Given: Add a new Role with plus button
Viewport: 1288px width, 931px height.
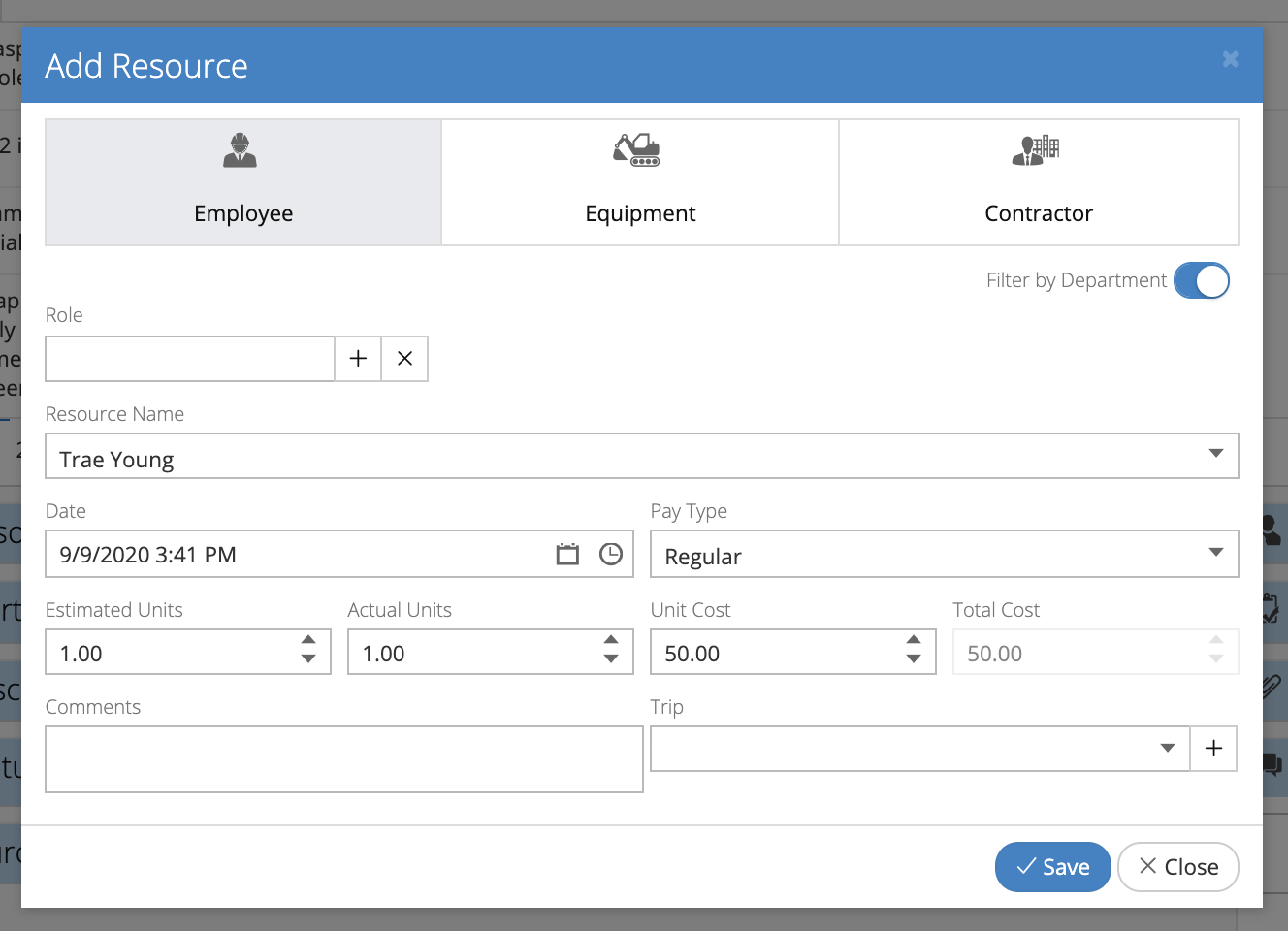Looking at the screenshot, I should [358, 359].
